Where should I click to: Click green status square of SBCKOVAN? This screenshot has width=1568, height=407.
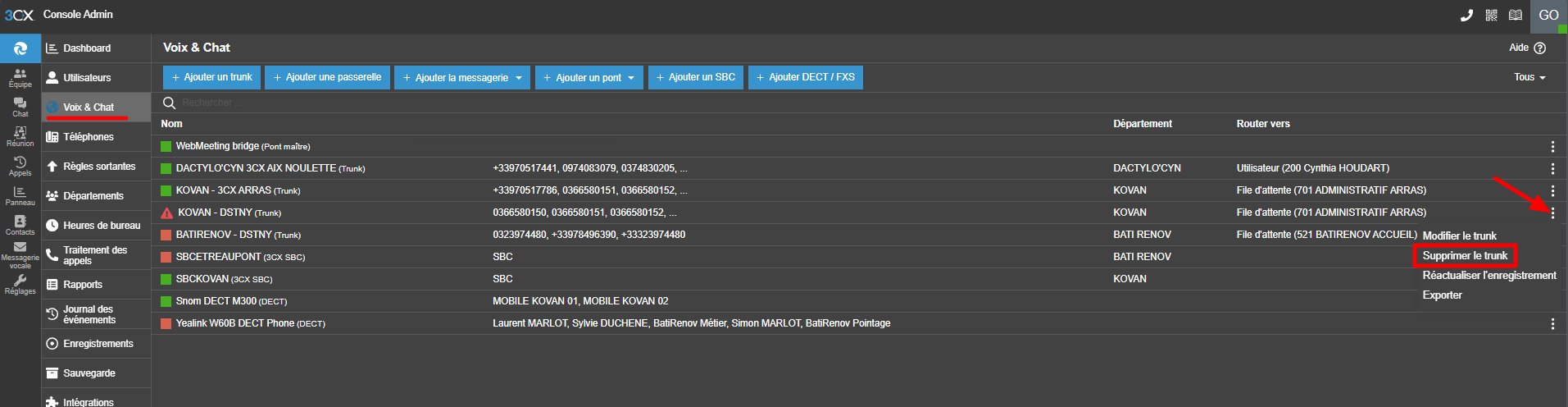[166, 279]
